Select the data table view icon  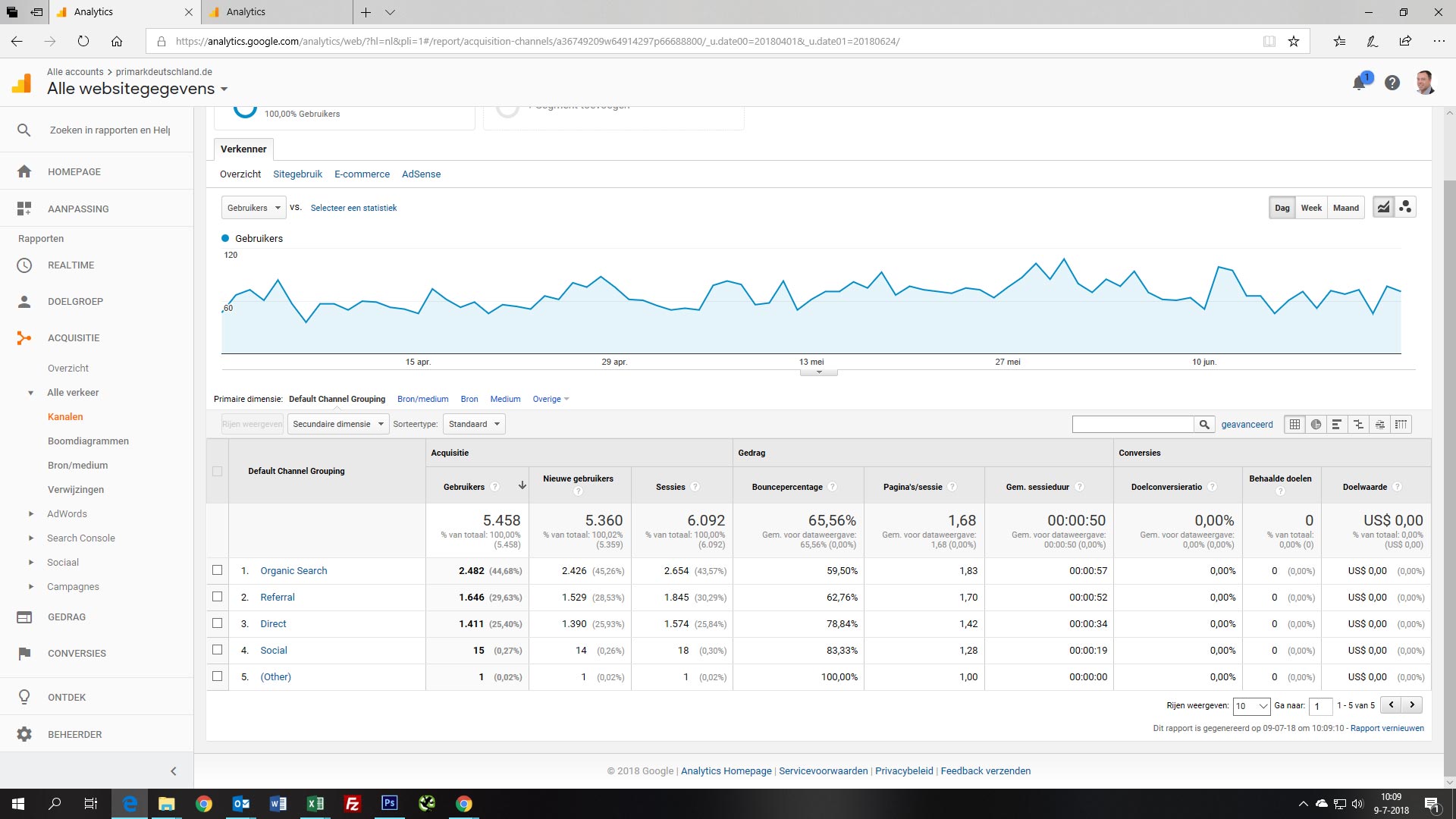(1294, 425)
